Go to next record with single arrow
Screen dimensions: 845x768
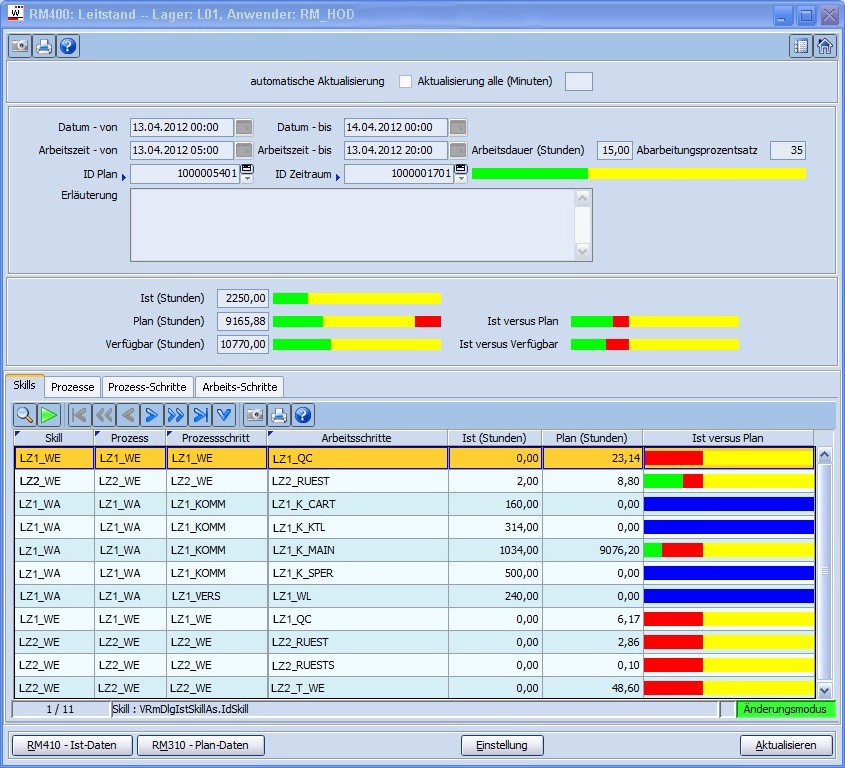pyautogui.click(x=151, y=415)
